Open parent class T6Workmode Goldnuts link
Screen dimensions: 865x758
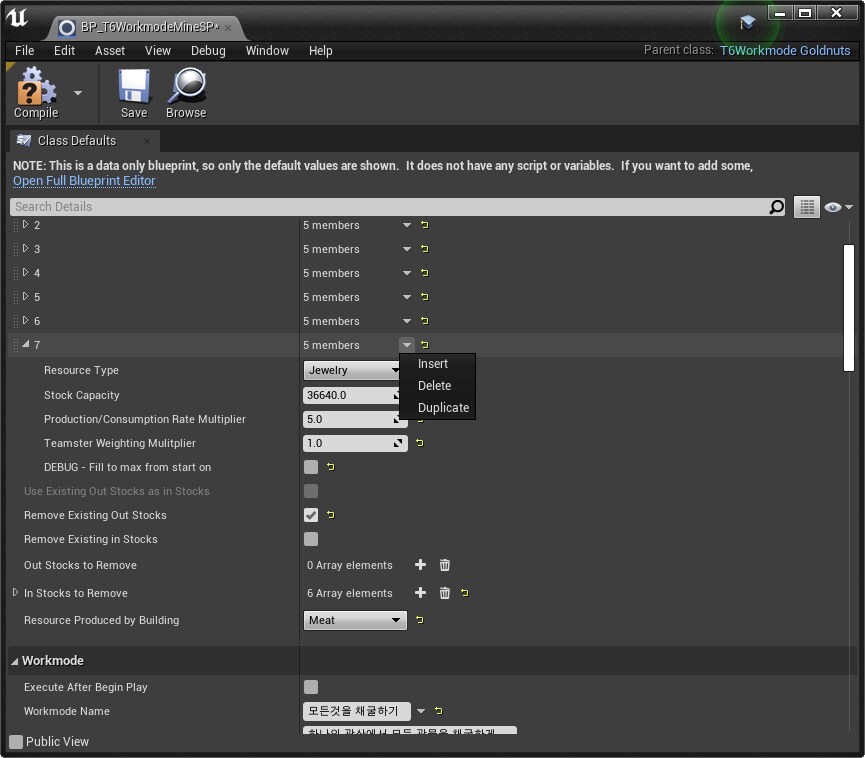point(785,51)
